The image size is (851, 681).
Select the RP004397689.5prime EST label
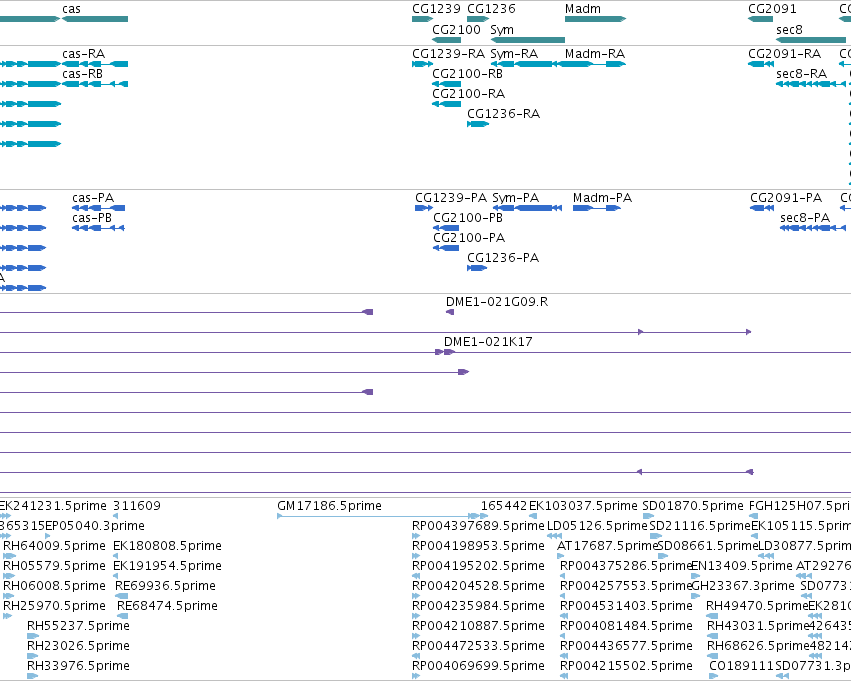click(x=478, y=526)
